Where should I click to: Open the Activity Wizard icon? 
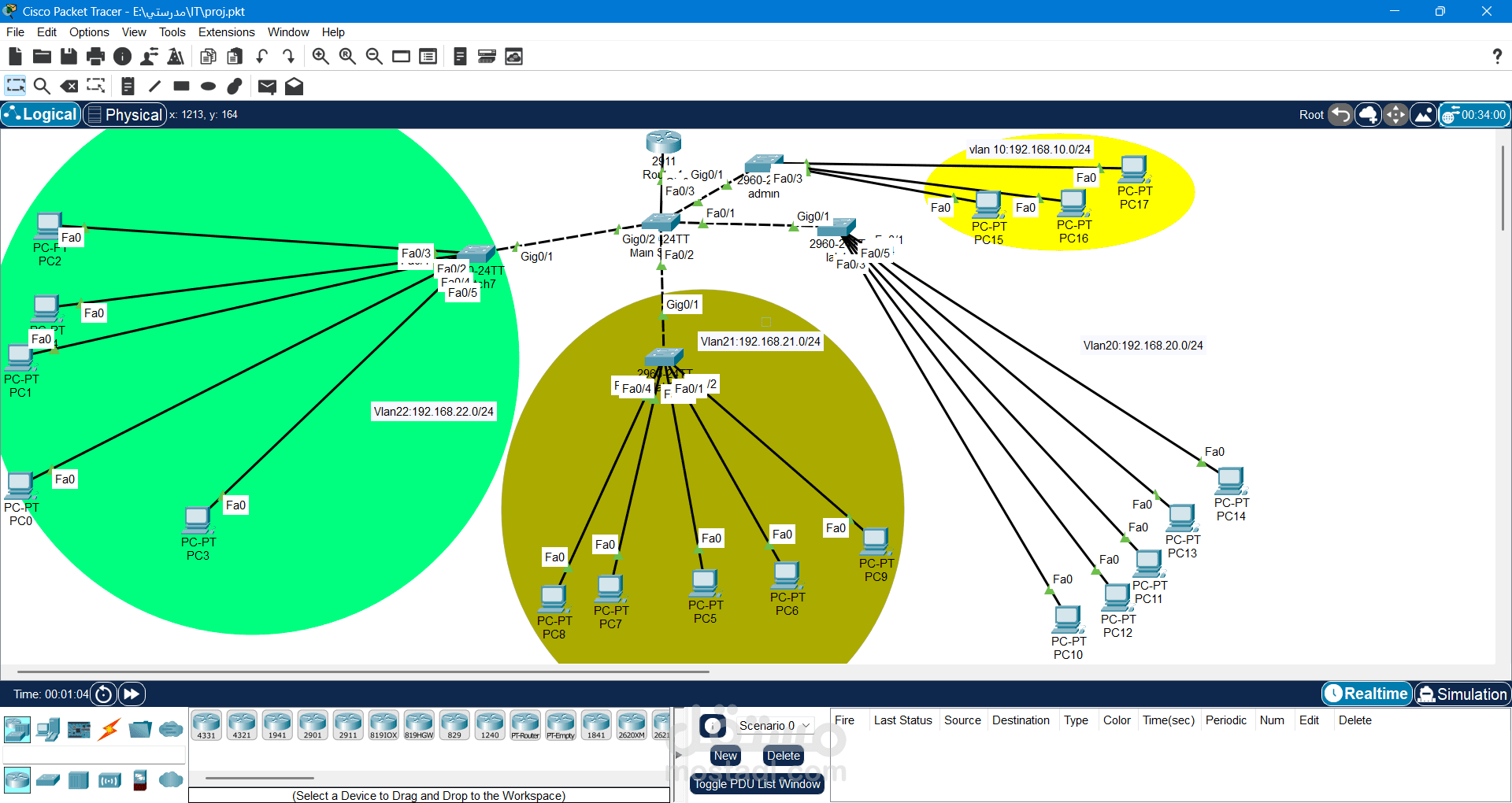coord(149,57)
